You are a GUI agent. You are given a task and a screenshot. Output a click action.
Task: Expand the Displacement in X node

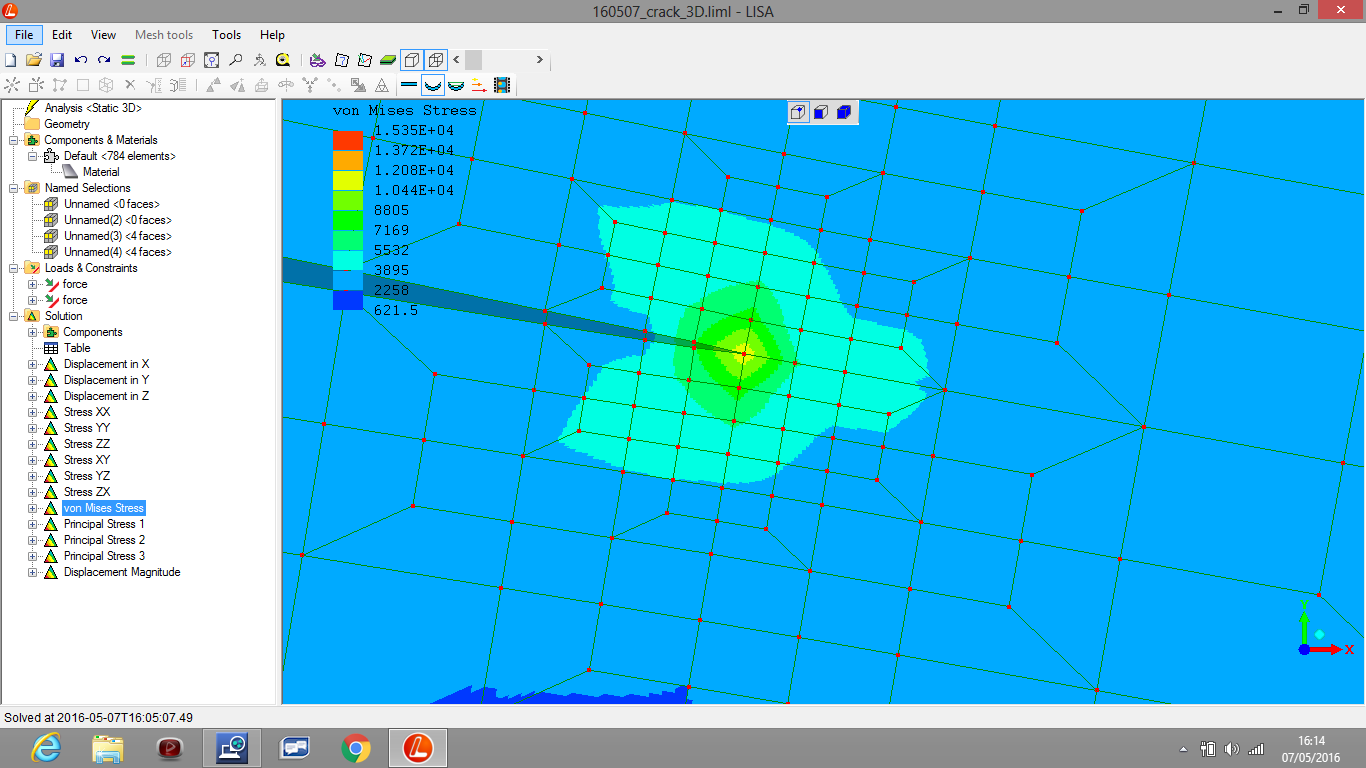[33, 364]
